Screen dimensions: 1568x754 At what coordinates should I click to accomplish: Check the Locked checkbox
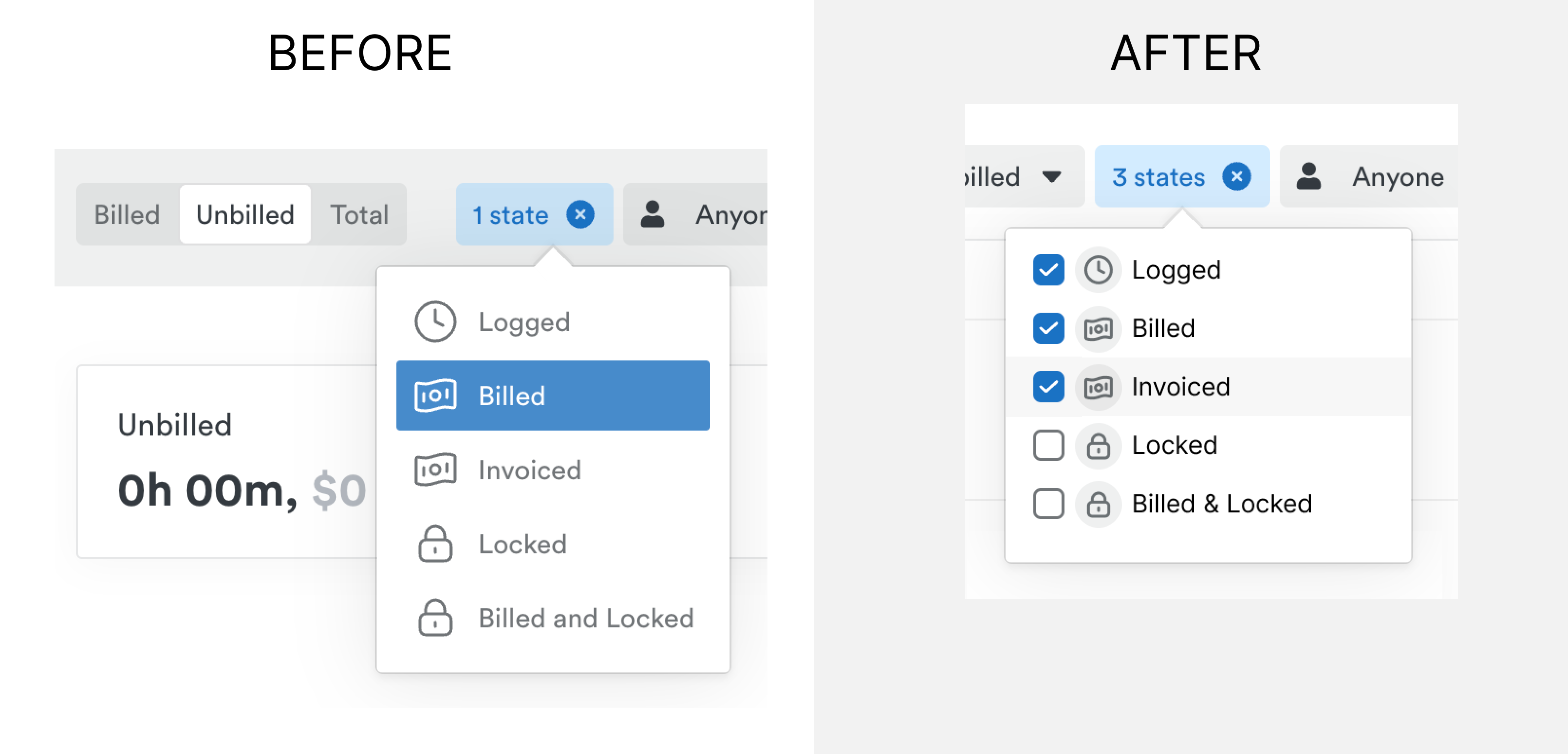point(1048,445)
